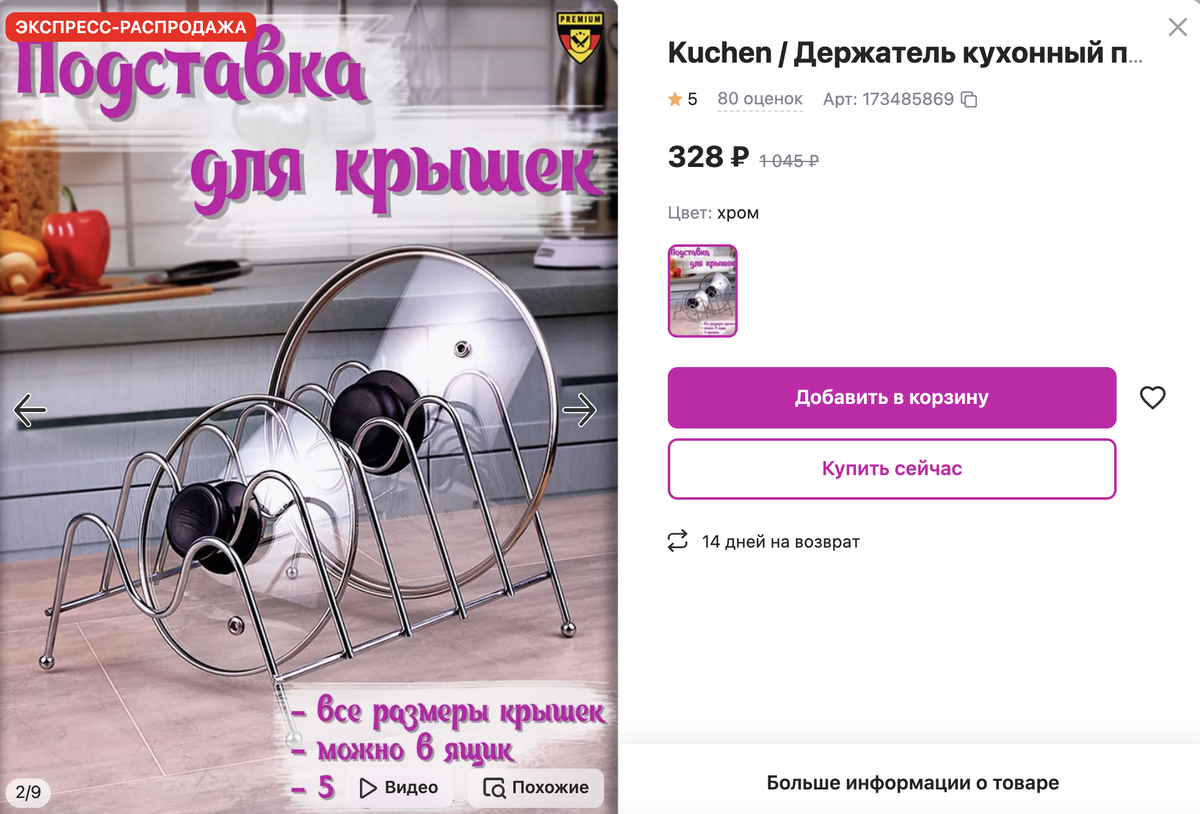Find similar items with Похожие
1200x814 pixels.
coord(537,788)
